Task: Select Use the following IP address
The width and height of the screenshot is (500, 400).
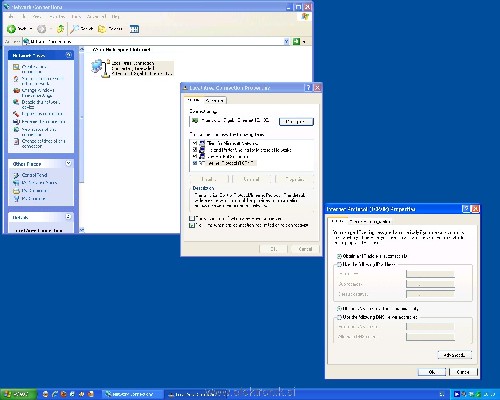Action: (339, 264)
